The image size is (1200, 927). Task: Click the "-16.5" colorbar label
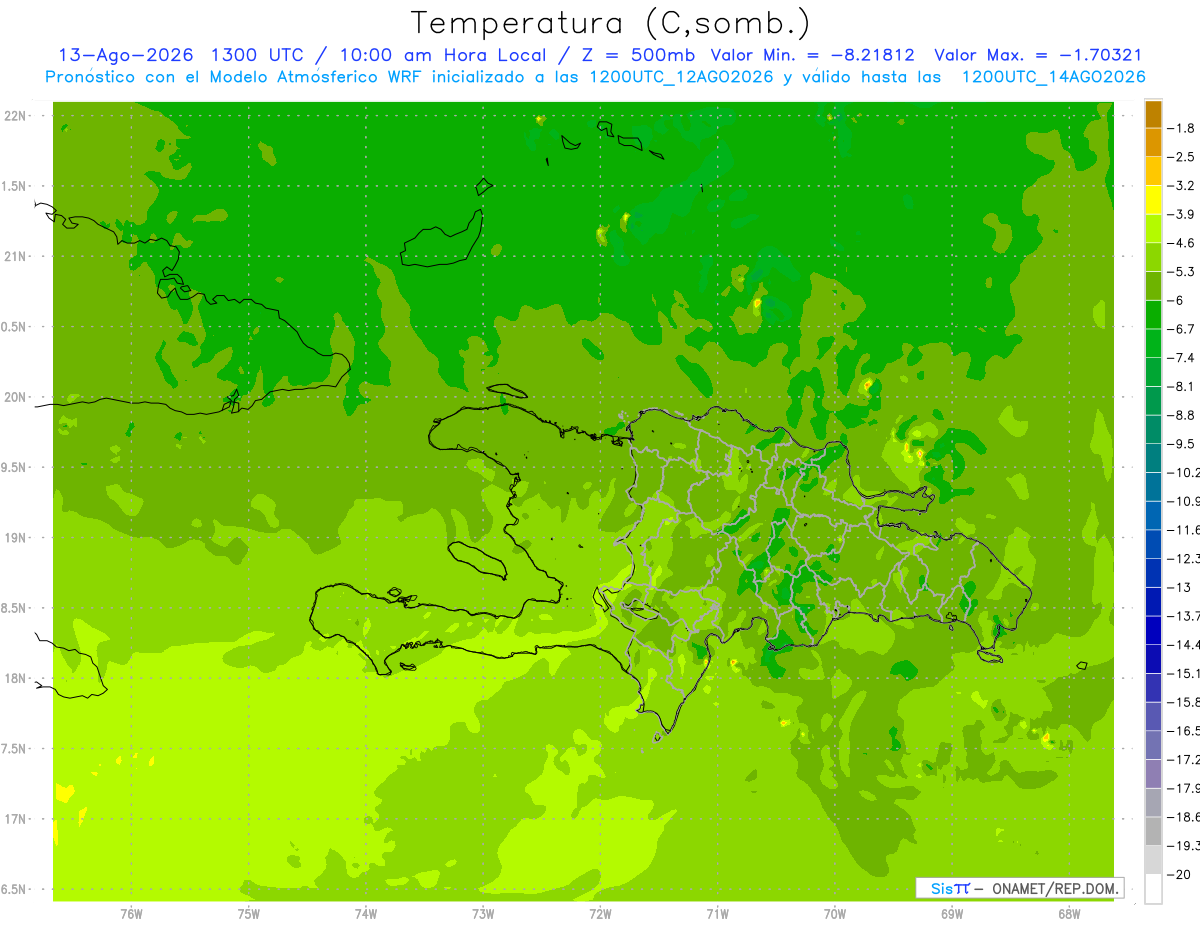click(x=1184, y=731)
